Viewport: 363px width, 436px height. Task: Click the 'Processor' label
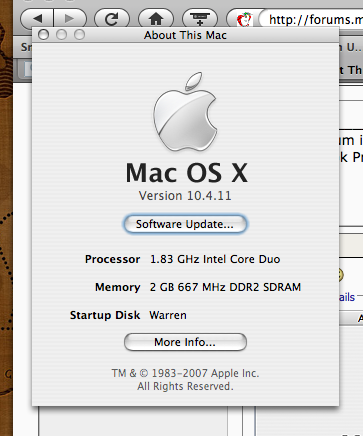112,259
